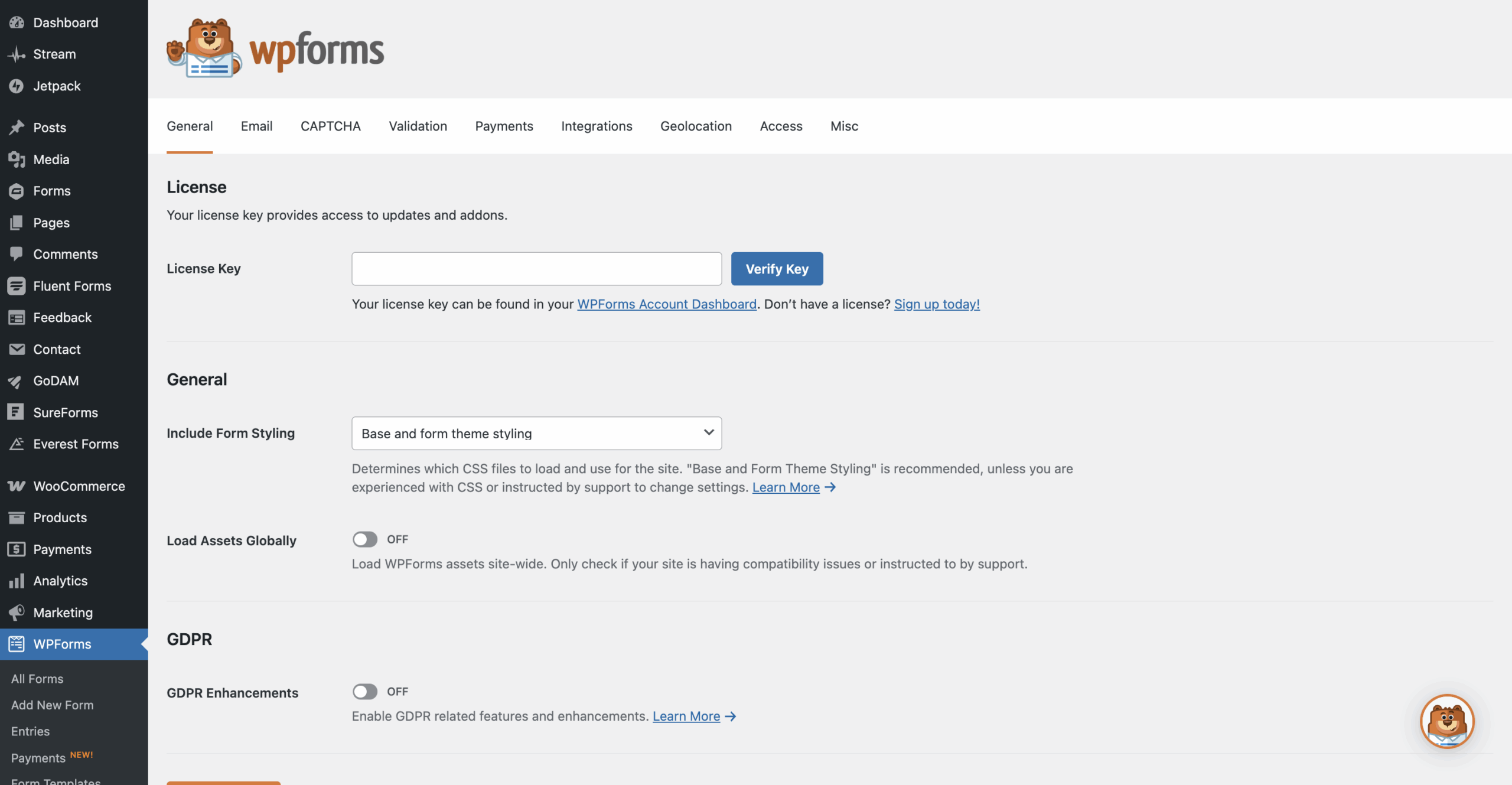Select the WooCommerce sidebar icon
The image size is (1512, 785).
tap(17, 486)
